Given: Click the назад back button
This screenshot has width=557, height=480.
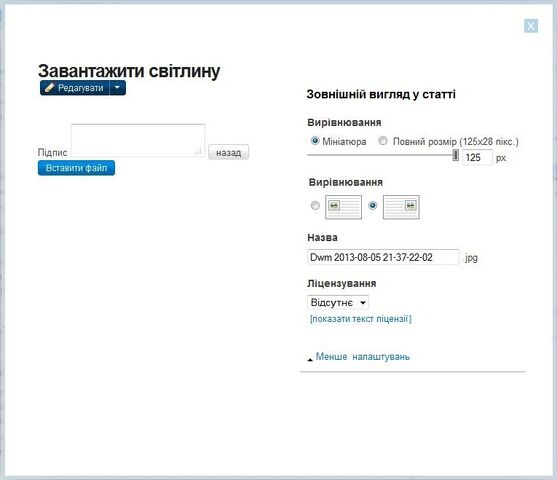Looking at the screenshot, I should point(228,152).
